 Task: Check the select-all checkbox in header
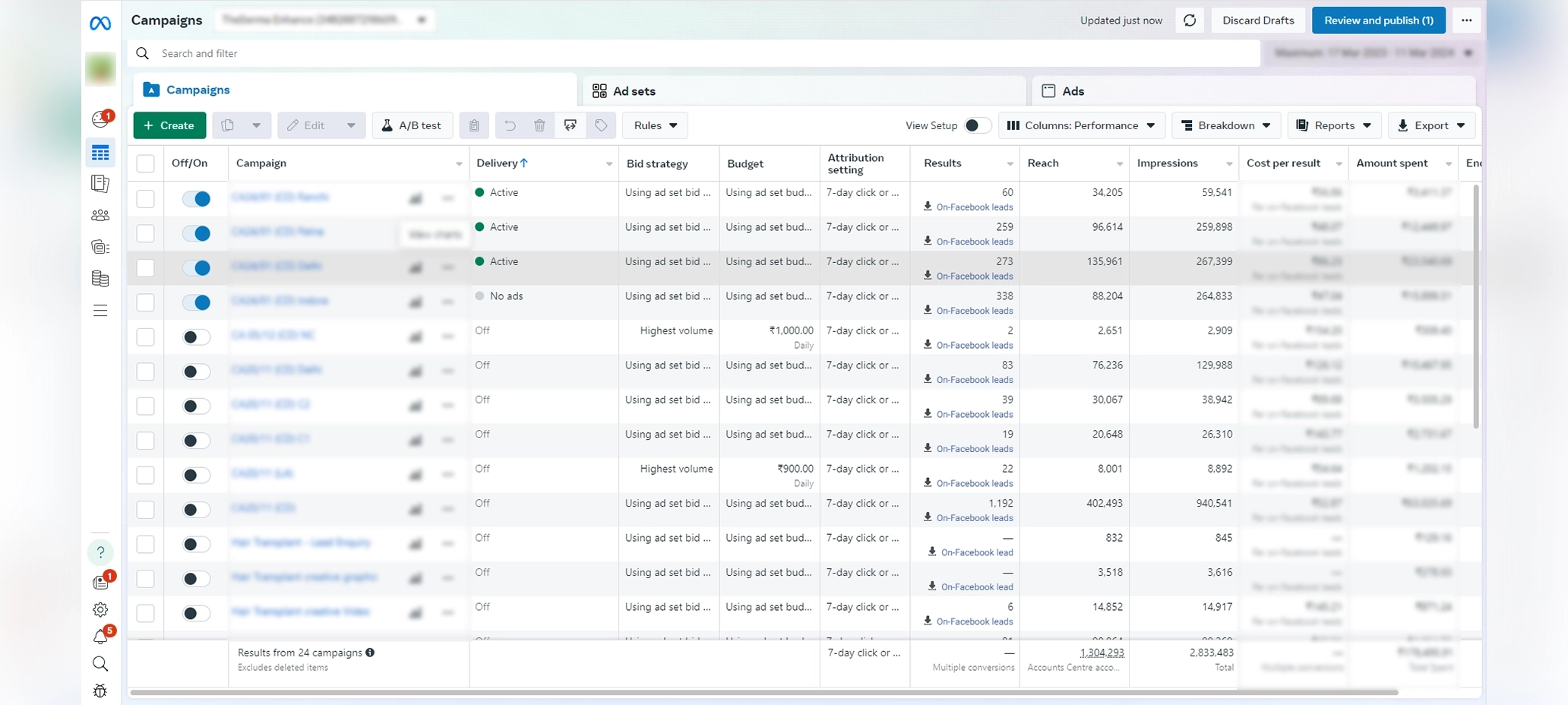click(x=145, y=163)
